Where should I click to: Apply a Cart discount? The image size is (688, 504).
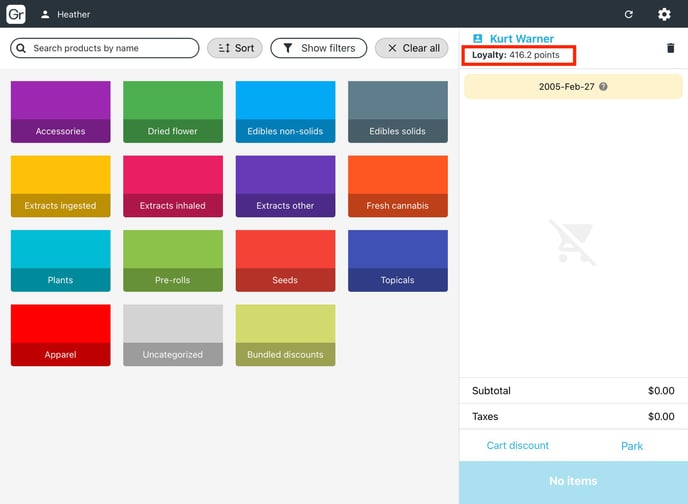pos(517,445)
